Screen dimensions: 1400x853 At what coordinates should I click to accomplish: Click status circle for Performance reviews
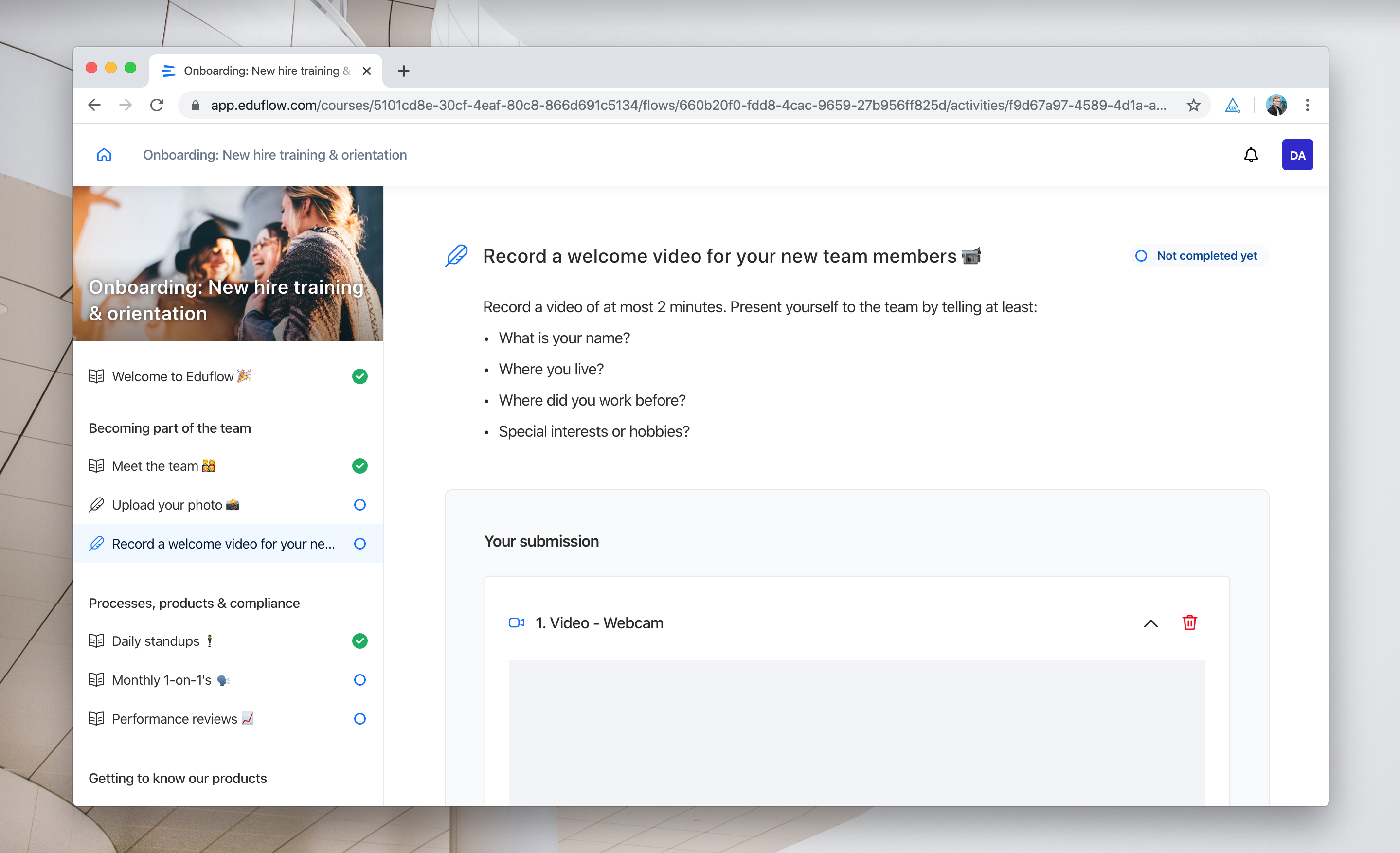[x=359, y=719]
